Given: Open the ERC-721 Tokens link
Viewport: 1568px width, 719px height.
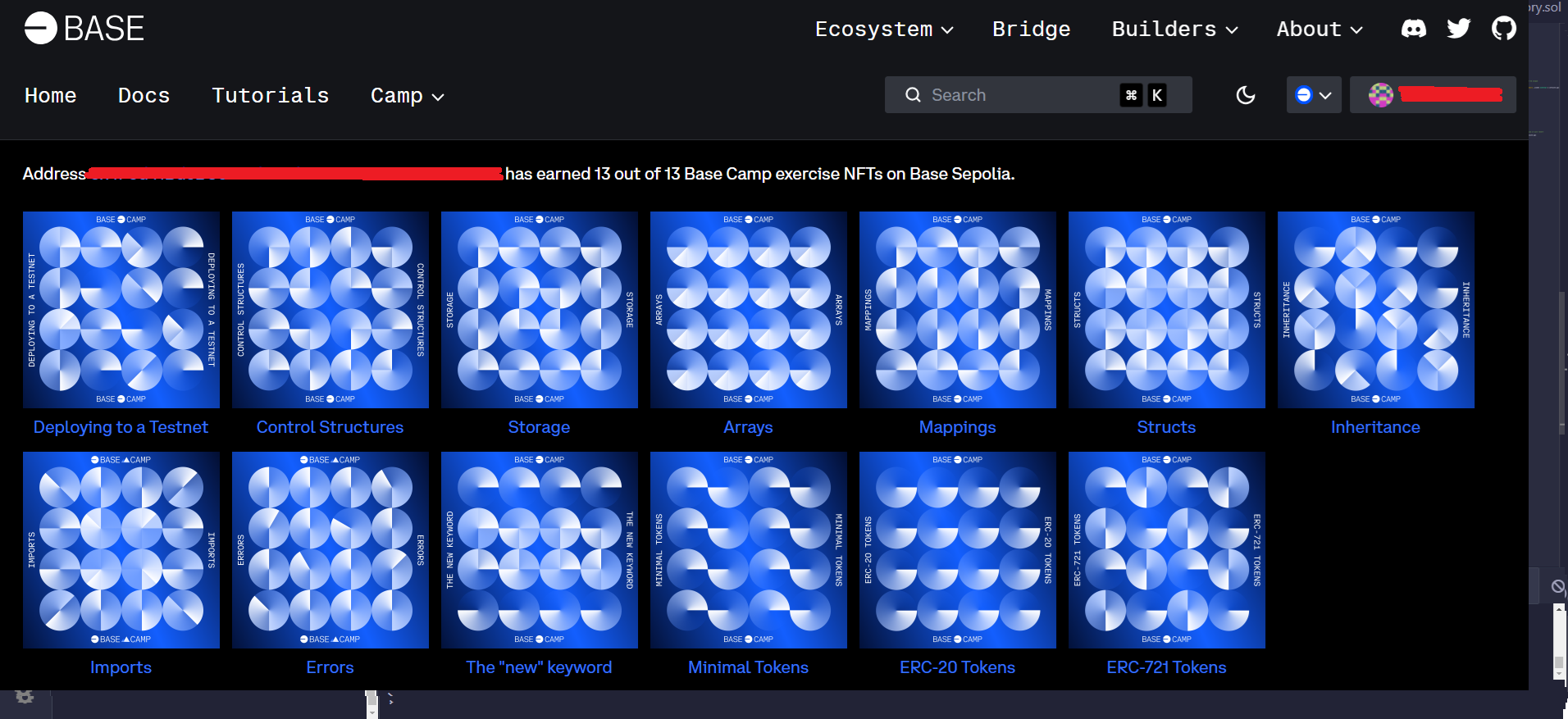Looking at the screenshot, I should 1166,667.
